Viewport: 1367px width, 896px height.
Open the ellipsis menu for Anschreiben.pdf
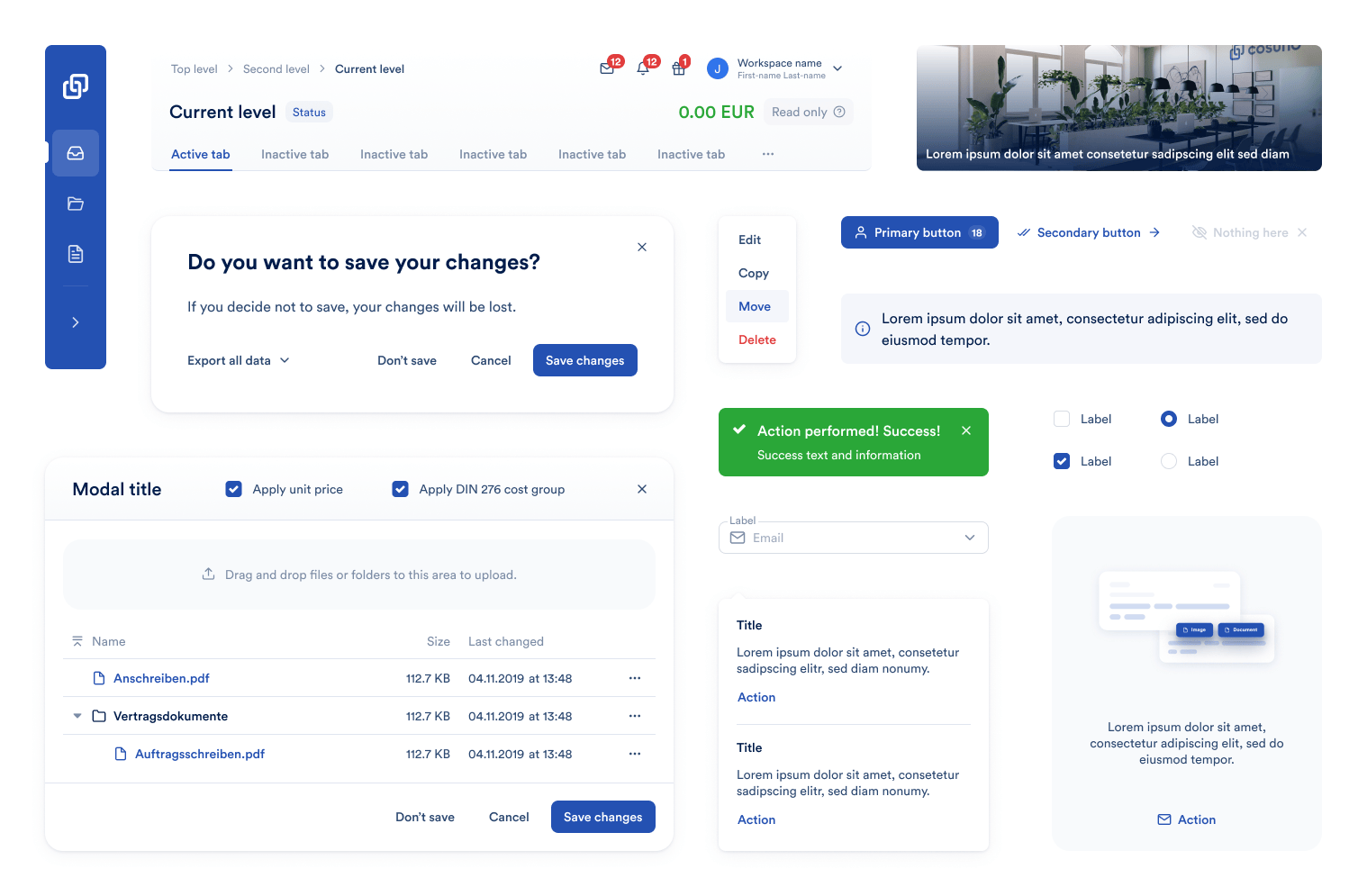pos(635,678)
